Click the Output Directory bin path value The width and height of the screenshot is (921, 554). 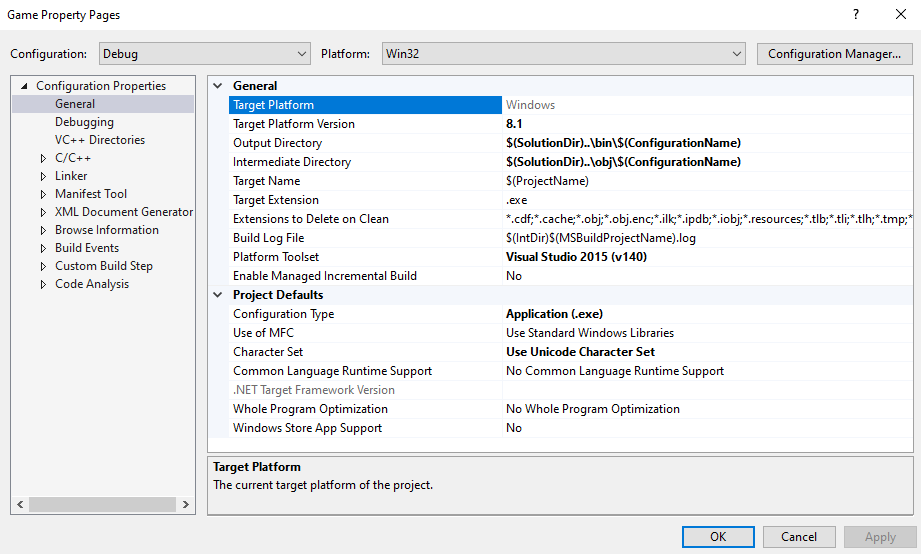(x=623, y=143)
